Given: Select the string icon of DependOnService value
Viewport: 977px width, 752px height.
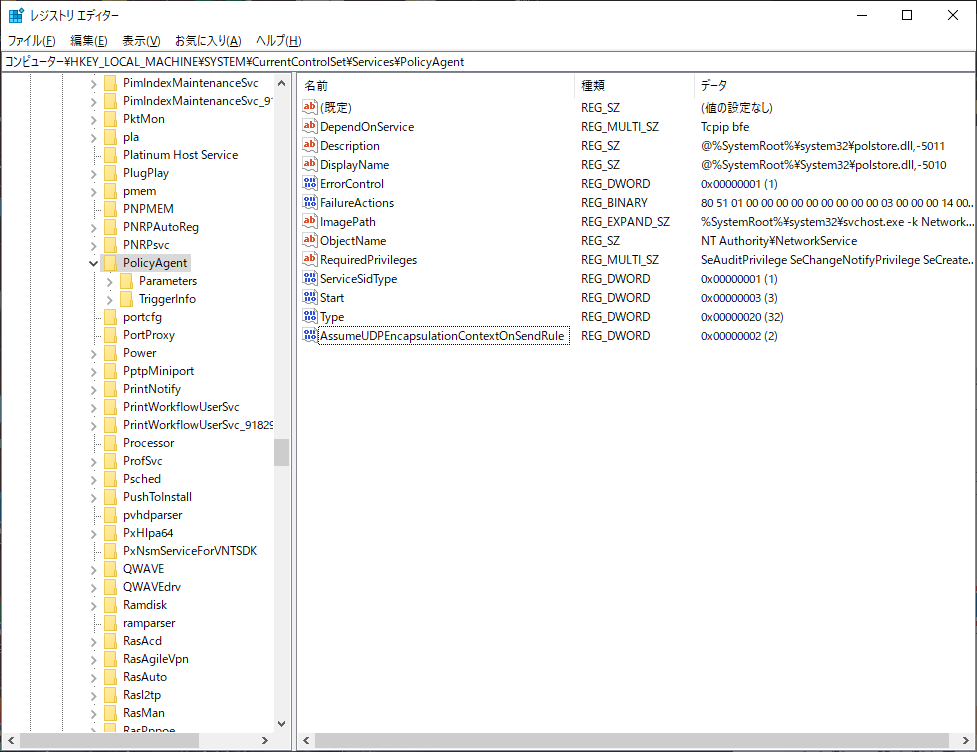Looking at the screenshot, I should (310, 126).
